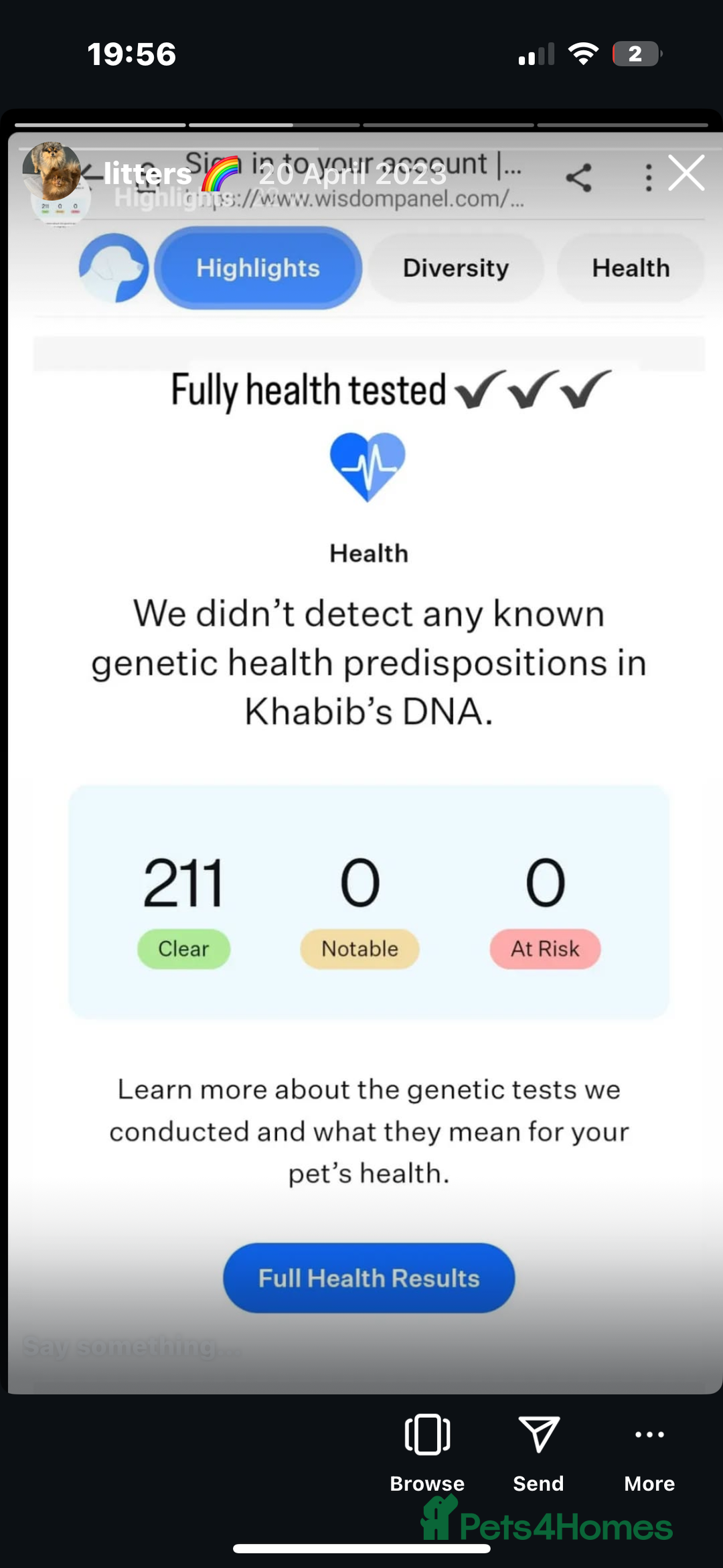Select the Highlights tab
Viewport: 723px width, 1568px height.
258,268
